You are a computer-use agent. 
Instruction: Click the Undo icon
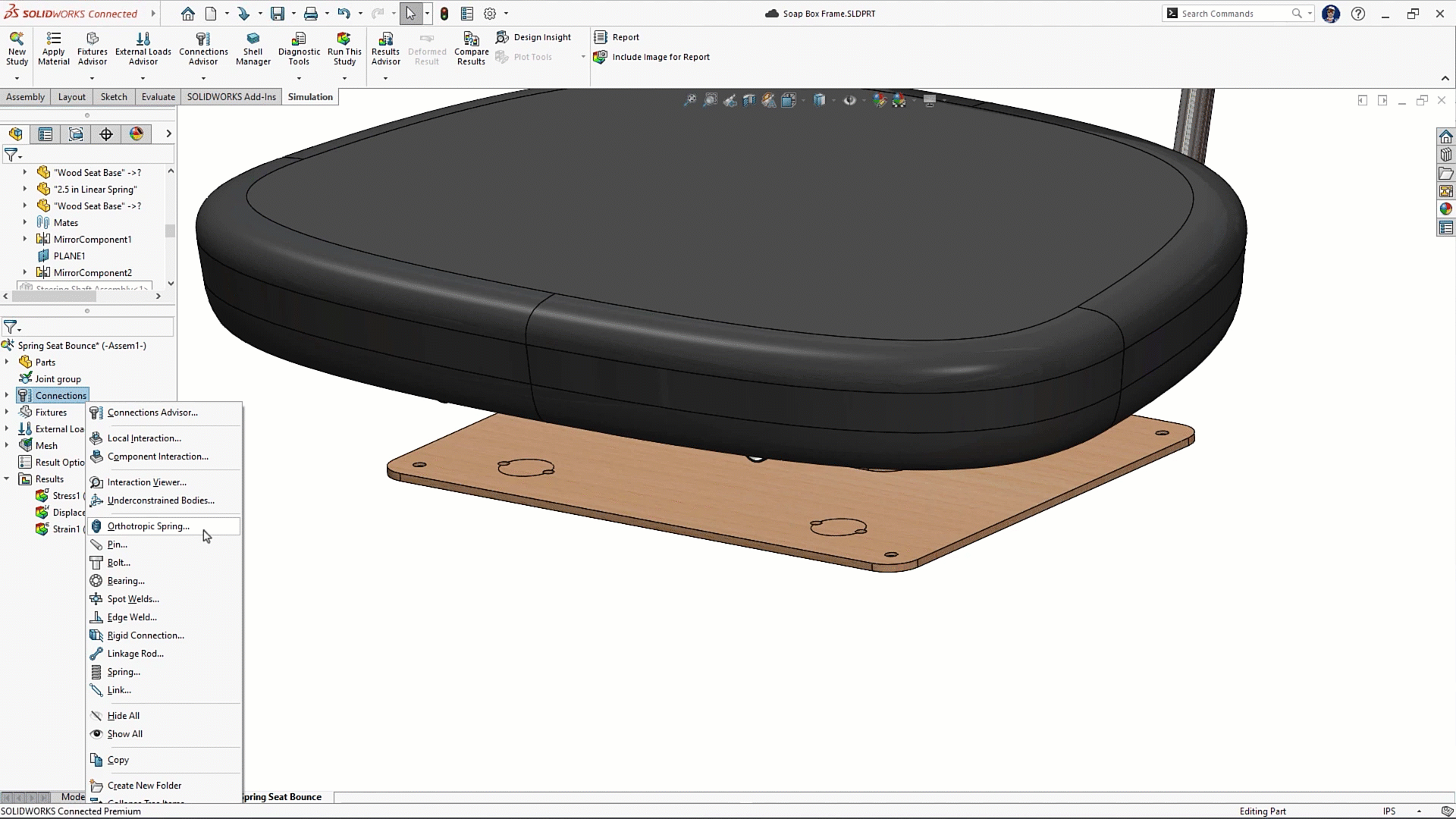(x=344, y=14)
